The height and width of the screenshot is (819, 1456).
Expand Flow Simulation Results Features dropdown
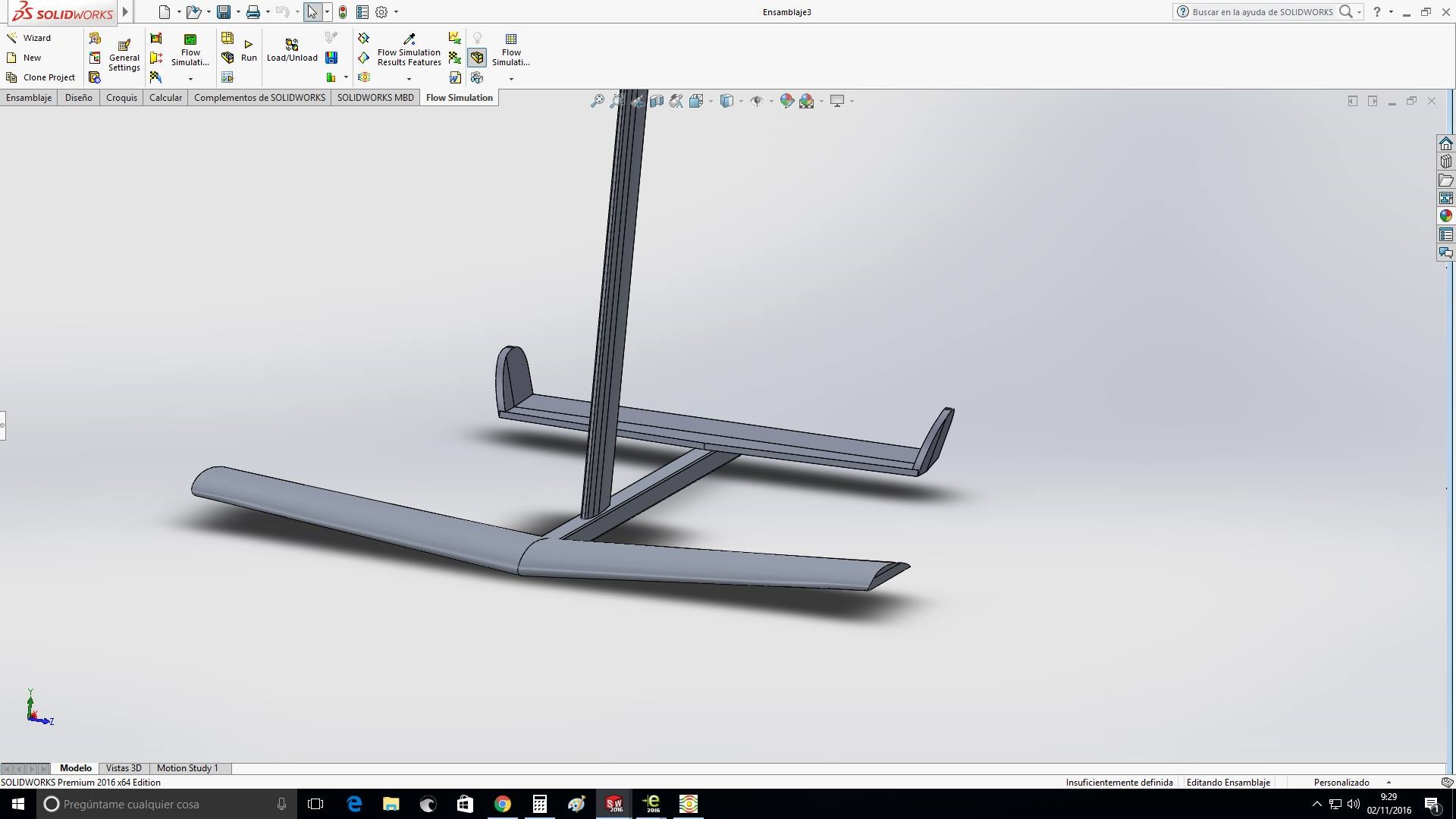pos(409,79)
